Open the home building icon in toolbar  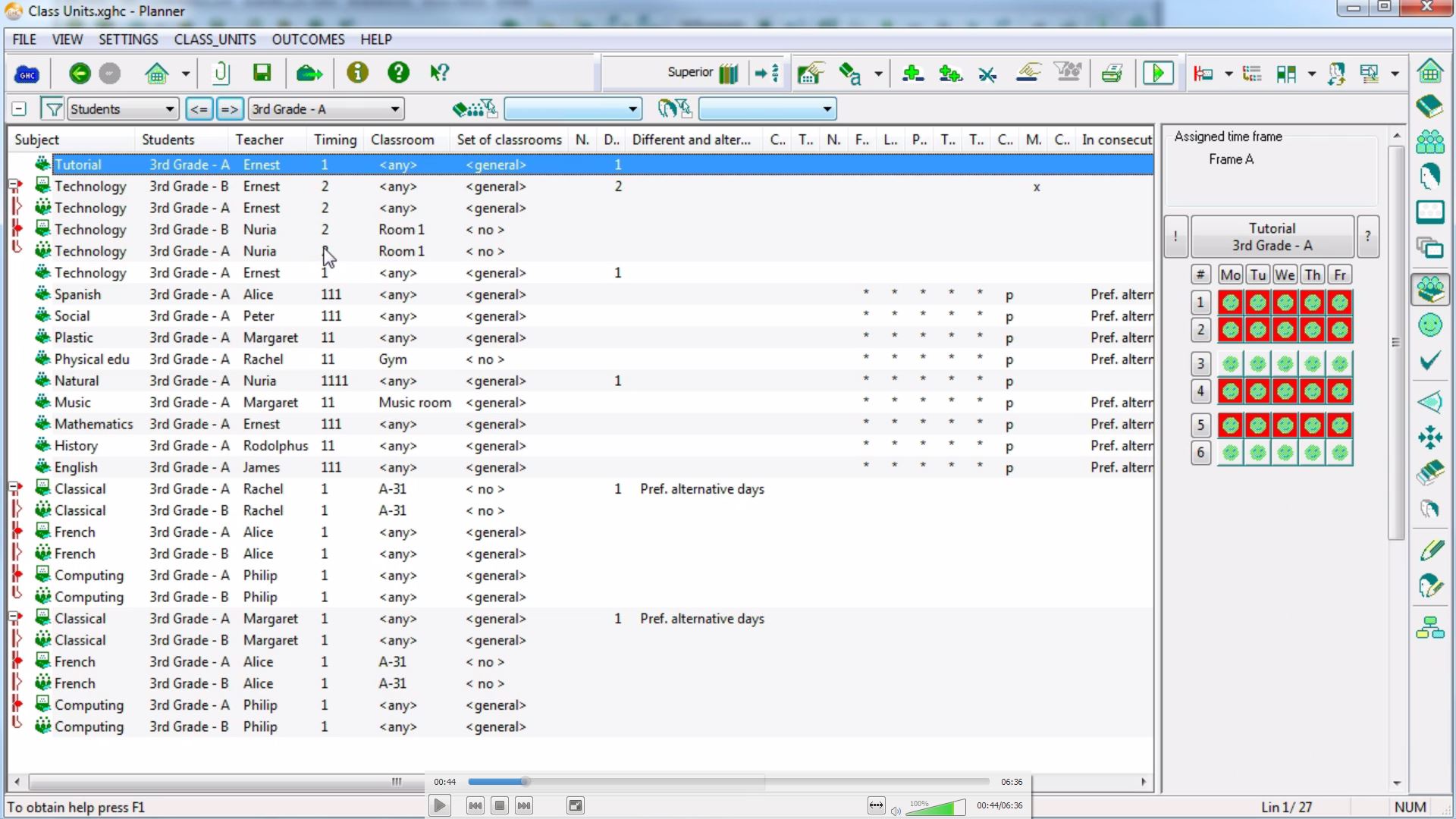tap(157, 74)
